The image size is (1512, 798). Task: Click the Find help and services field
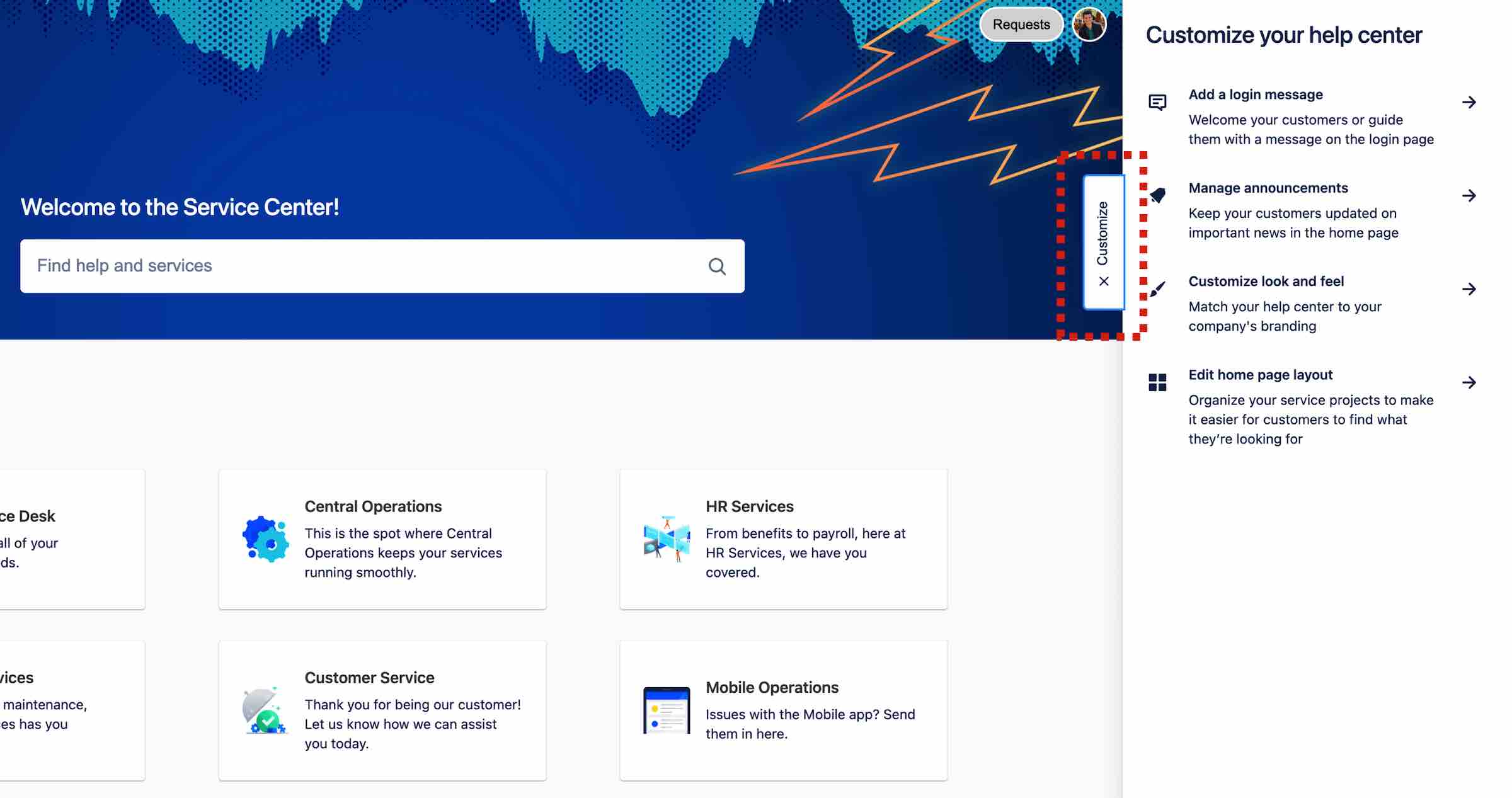coord(382,265)
